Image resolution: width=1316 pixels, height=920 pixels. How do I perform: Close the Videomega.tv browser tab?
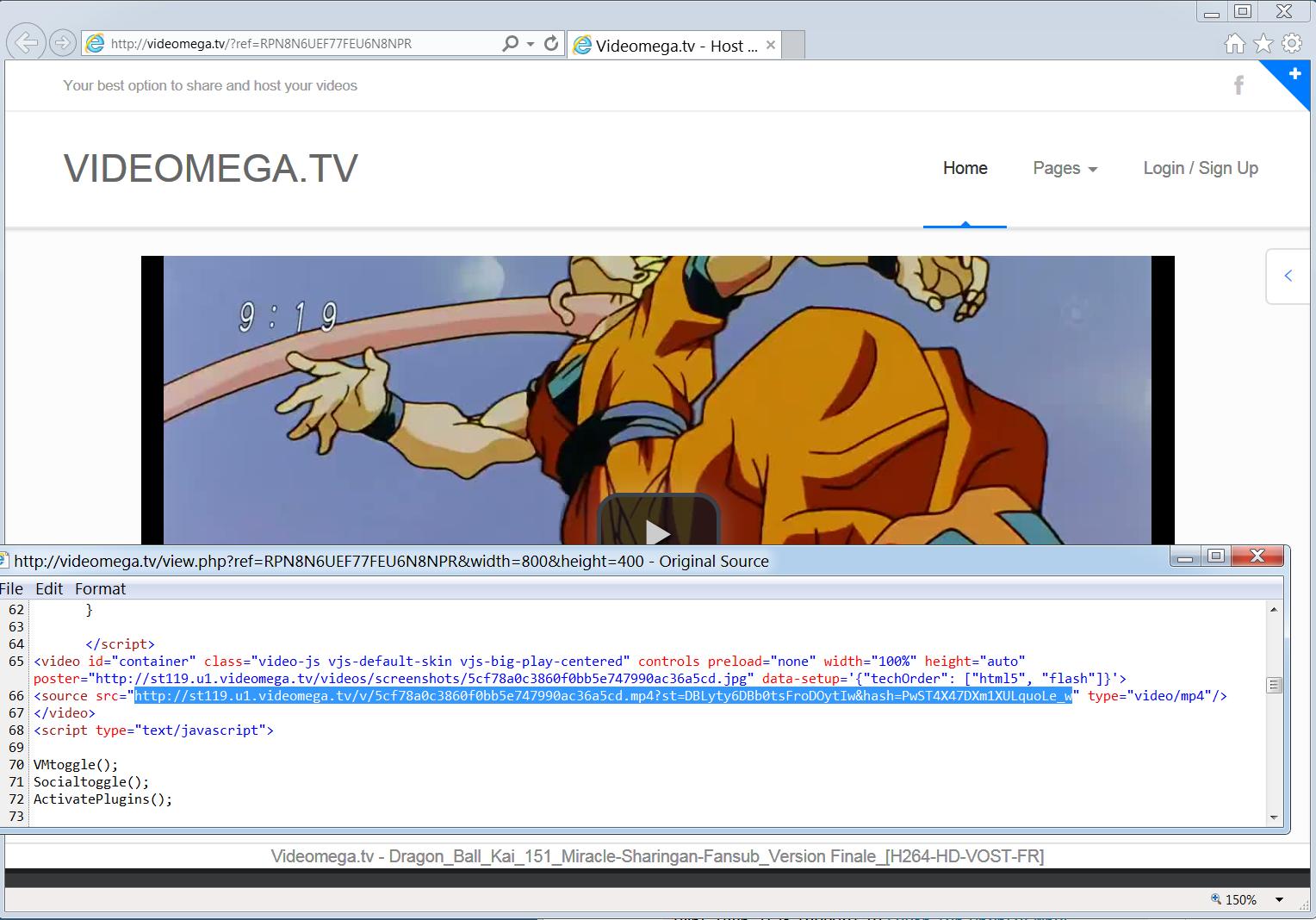click(771, 45)
